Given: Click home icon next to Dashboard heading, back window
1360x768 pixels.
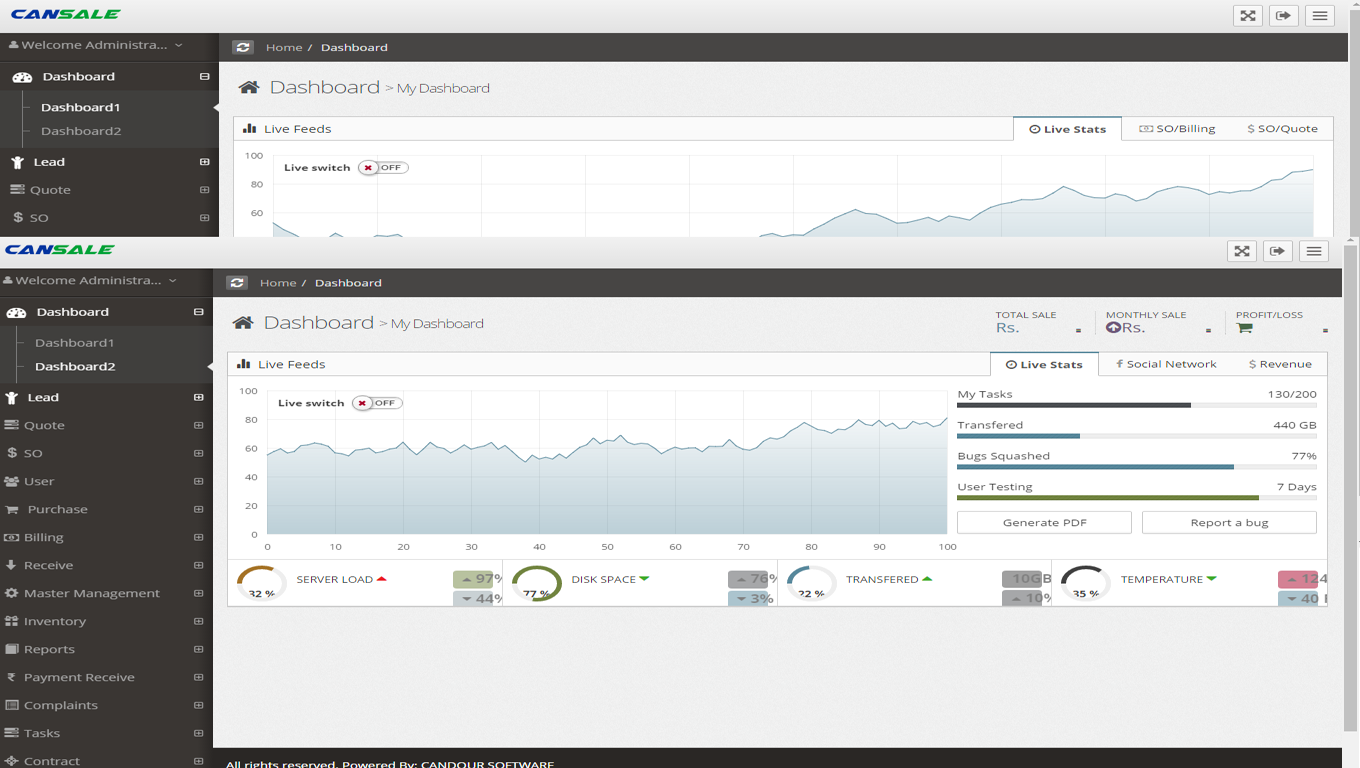Looking at the screenshot, I should tap(249, 87).
